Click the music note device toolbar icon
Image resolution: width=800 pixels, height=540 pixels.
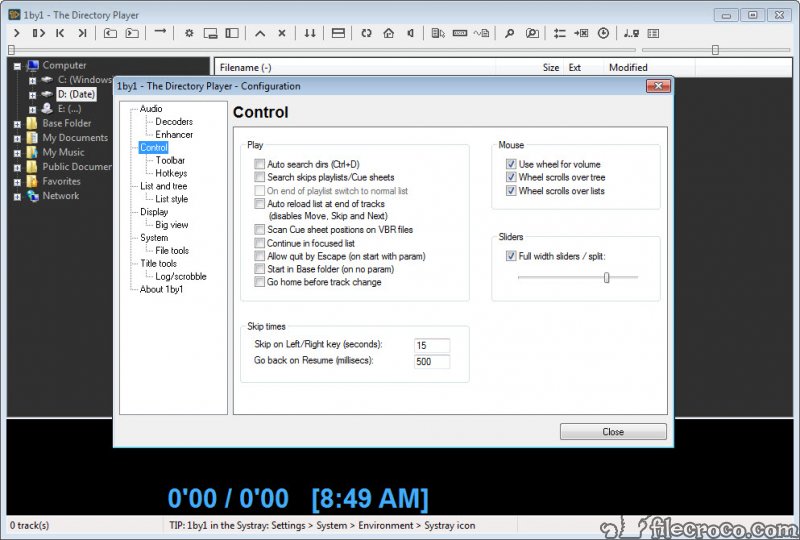(x=631, y=33)
